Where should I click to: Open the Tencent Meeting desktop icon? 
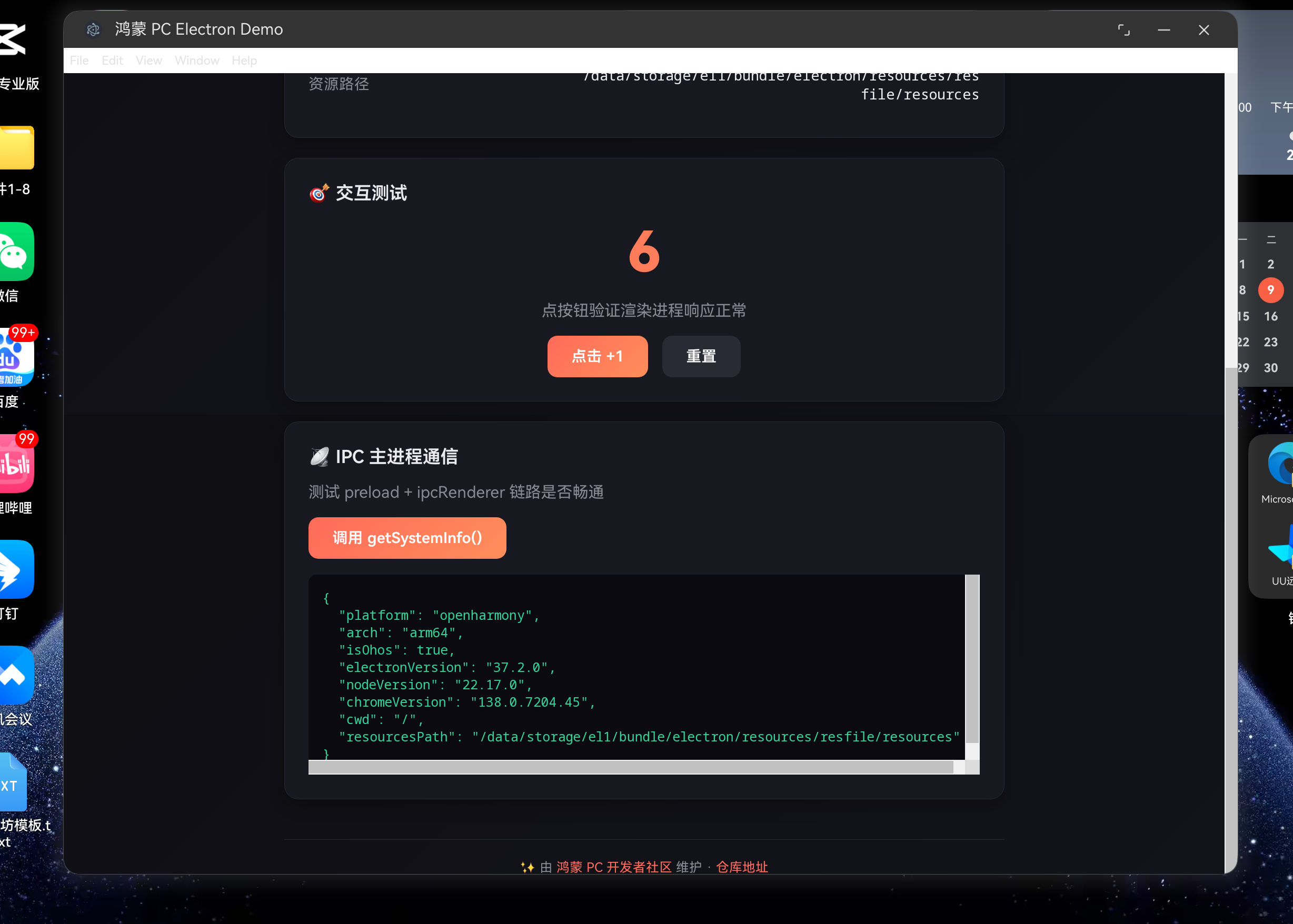coord(16,675)
